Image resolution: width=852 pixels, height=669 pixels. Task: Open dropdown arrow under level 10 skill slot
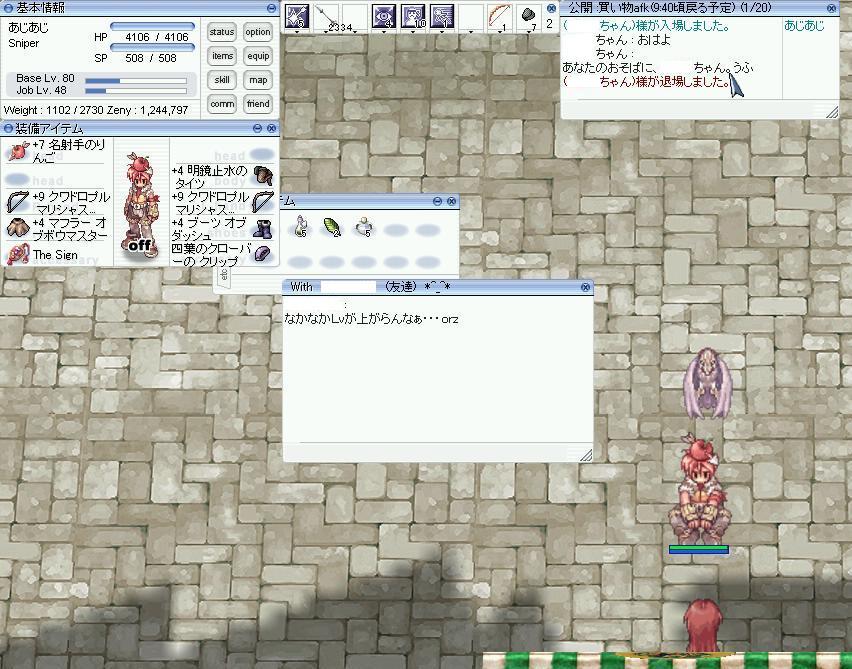[413, 32]
